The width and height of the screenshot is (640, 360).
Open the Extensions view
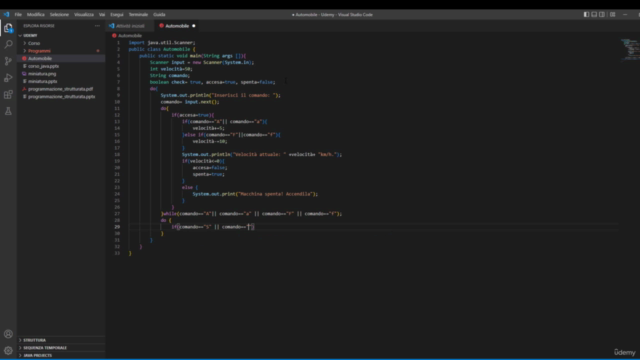(x=8, y=94)
